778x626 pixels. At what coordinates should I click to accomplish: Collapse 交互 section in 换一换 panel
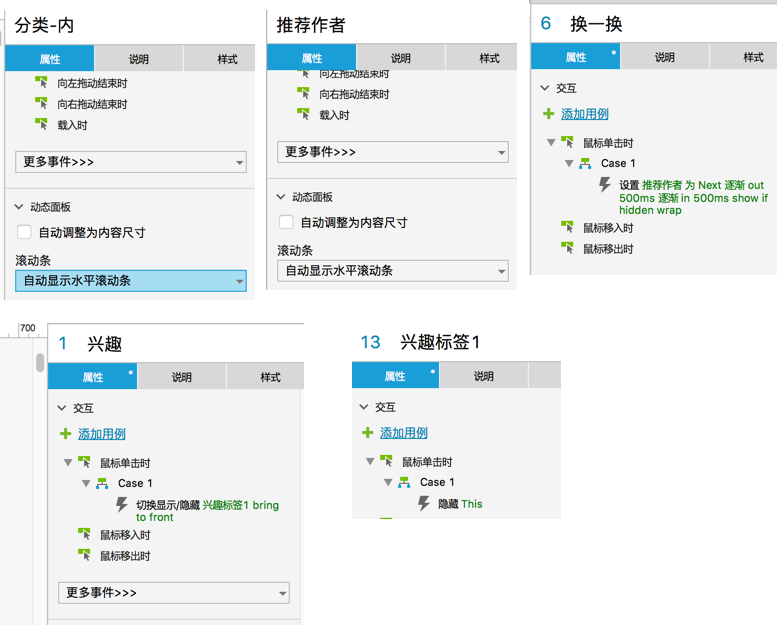click(x=545, y=88)
